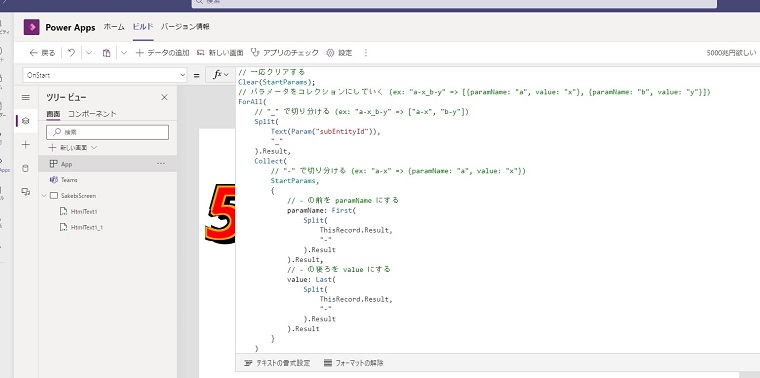Viewport: 760px width, 378px height.
Task: Expand the 新しい画面 dropdown in tree view
Action: [94, 147]
